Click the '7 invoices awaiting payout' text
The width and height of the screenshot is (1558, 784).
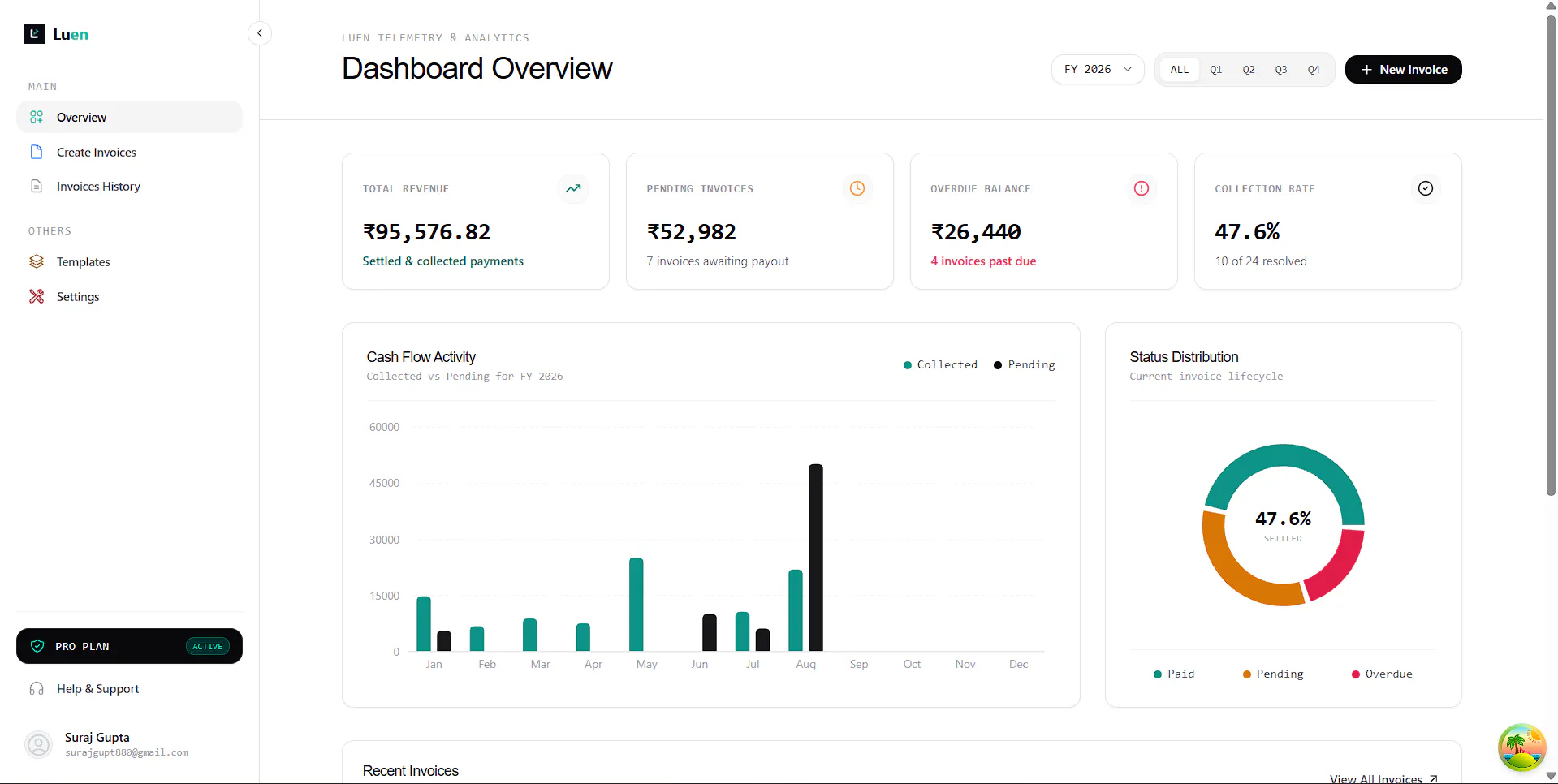pyautogui.click(x=718, y=261)
